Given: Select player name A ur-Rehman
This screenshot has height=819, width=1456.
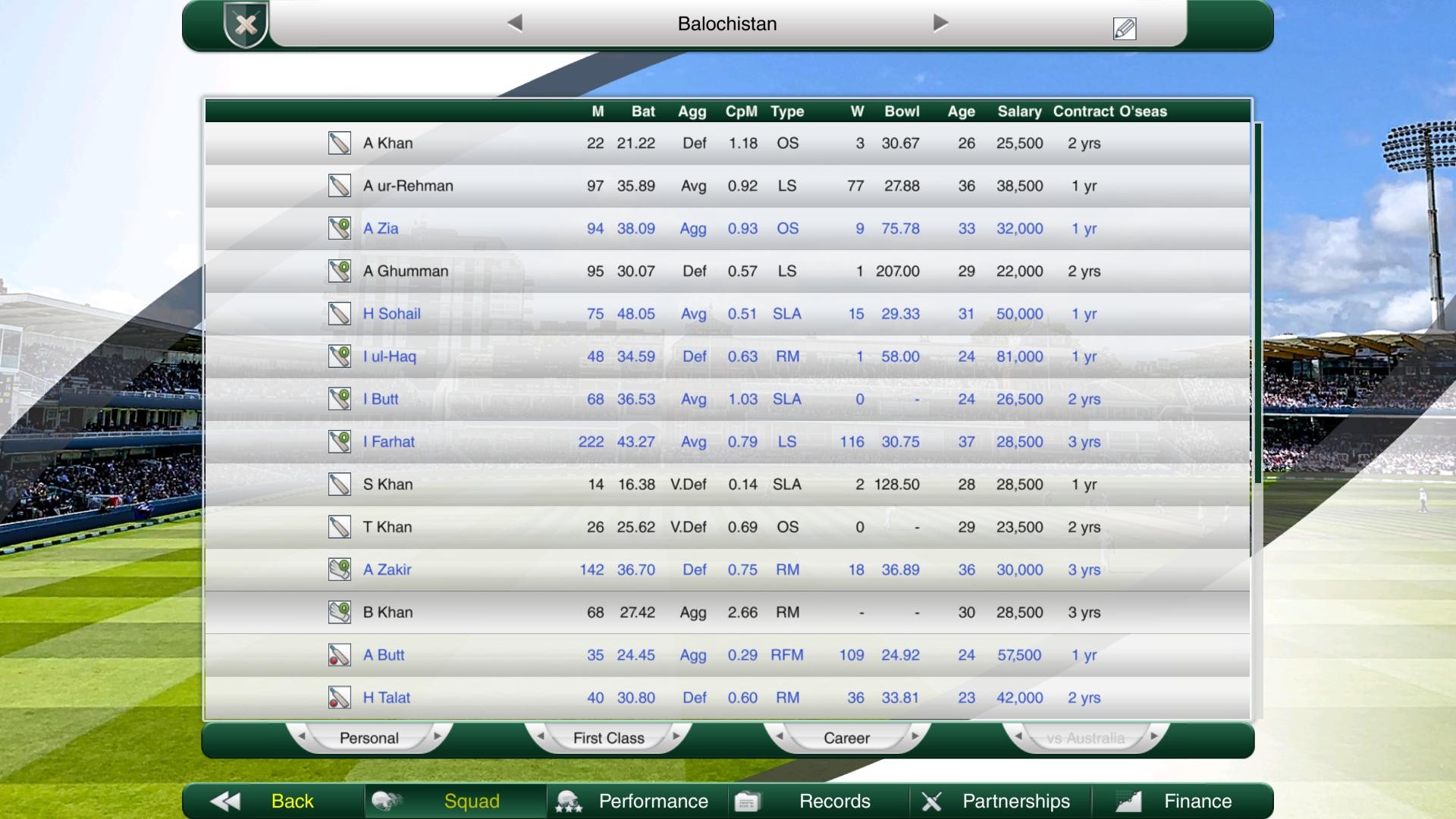Looking at the screenshot, I should coord(408,186).
